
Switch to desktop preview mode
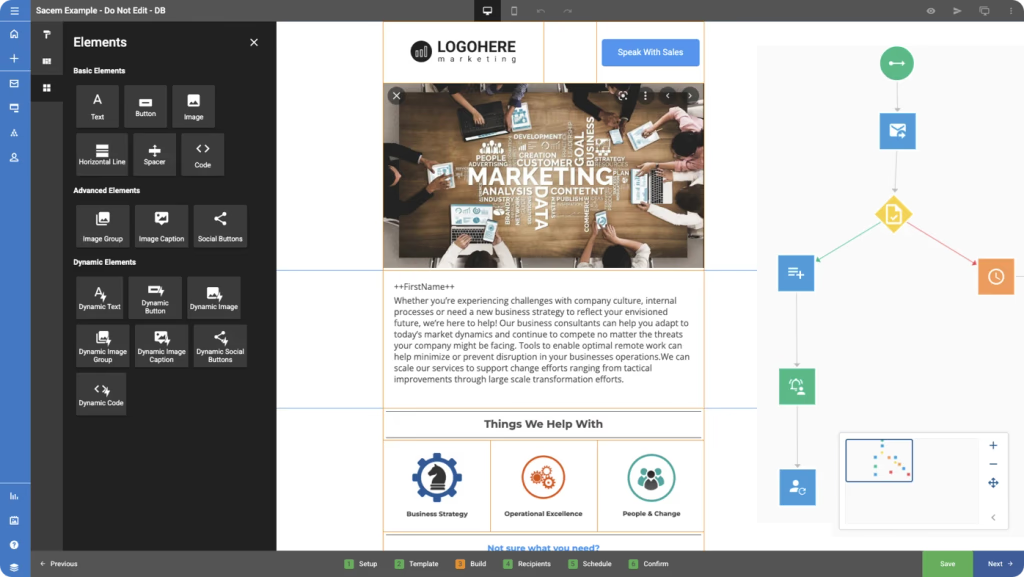click(487, 10)
